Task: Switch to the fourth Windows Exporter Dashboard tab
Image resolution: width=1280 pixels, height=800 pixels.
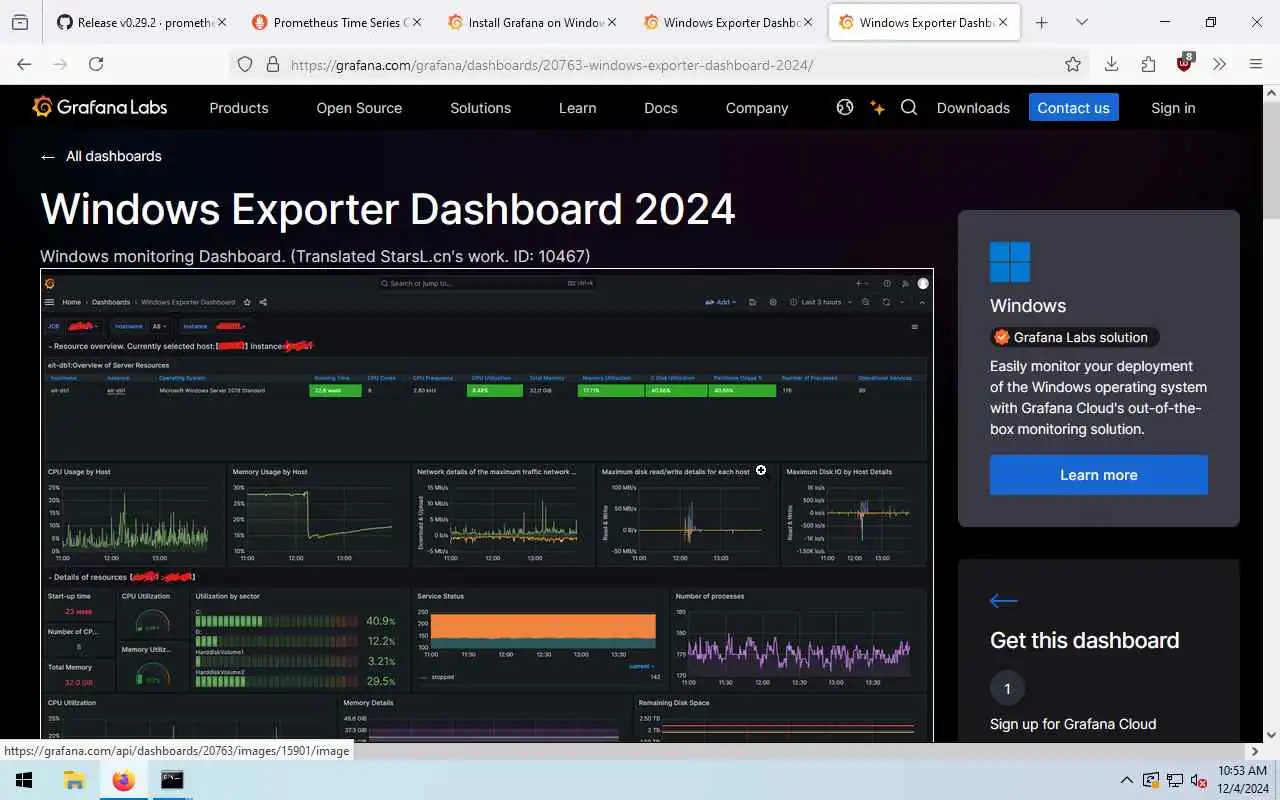Action: [726, 22]
